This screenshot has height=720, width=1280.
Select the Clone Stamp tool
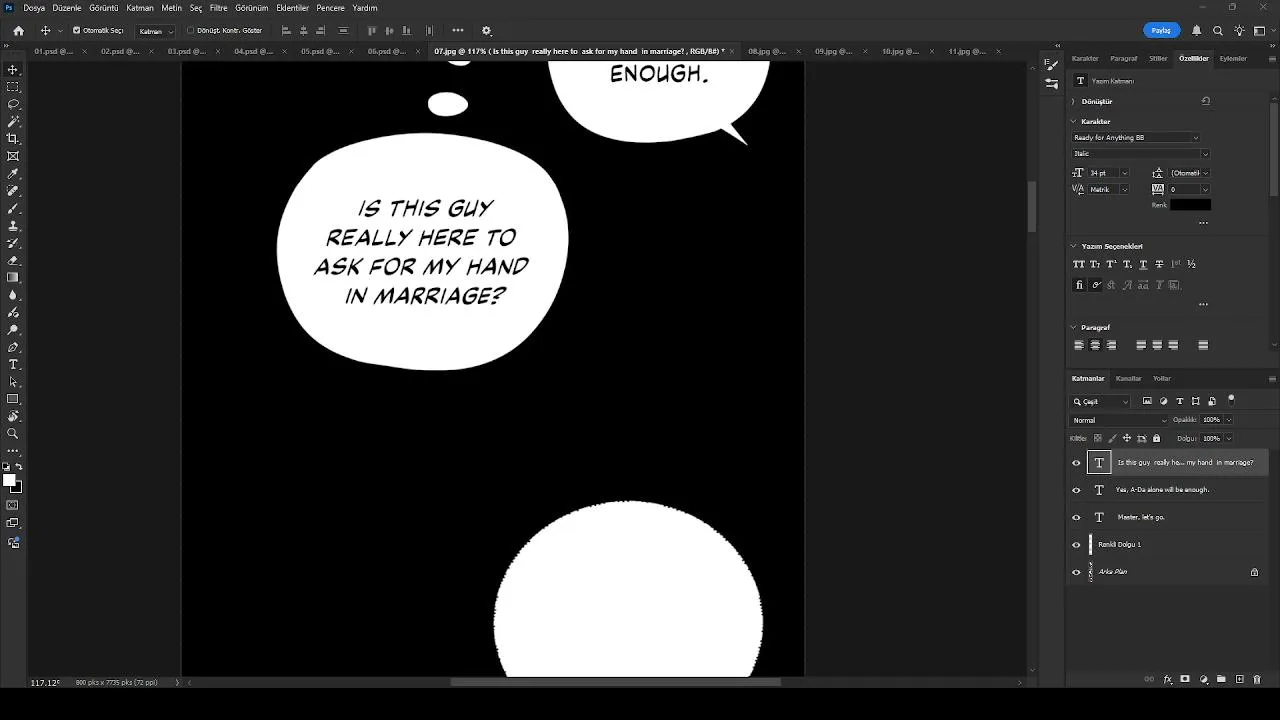pos(13,226)
